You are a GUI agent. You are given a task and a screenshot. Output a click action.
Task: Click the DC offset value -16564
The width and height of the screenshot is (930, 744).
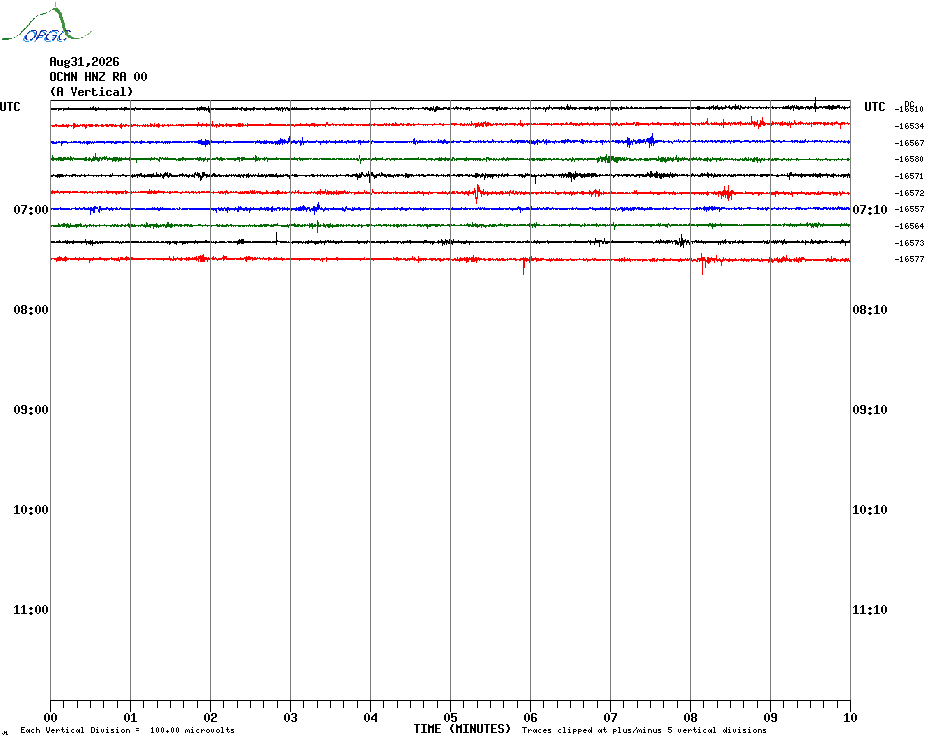[909, 226]
